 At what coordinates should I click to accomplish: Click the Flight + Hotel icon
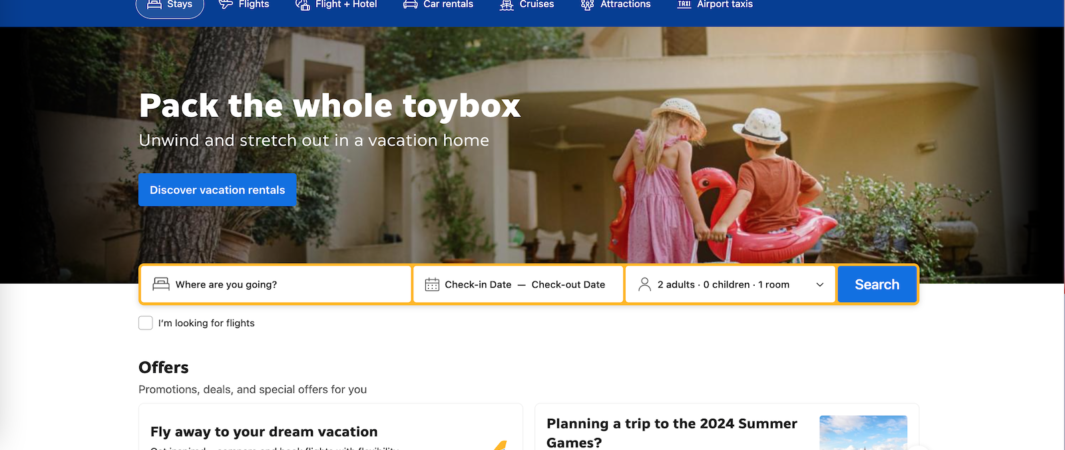[302, 4]
